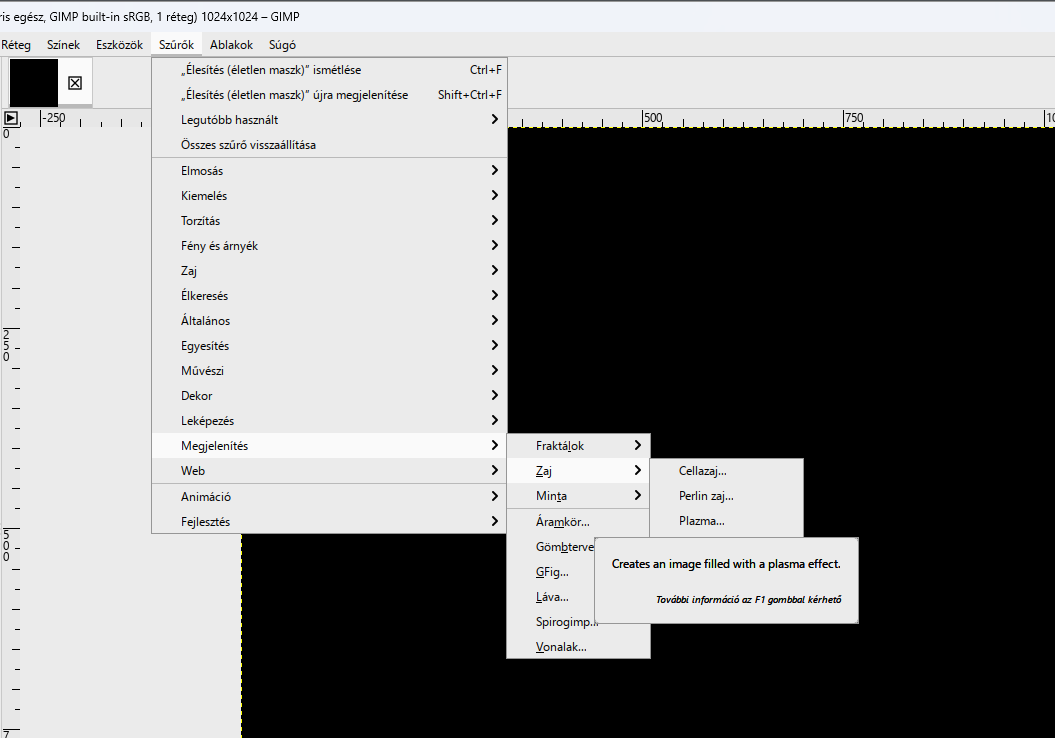This screenshot has width=1055, height=738.
Task: Open the Egyesítés filter submenu
Action: [x=329, y=346]
